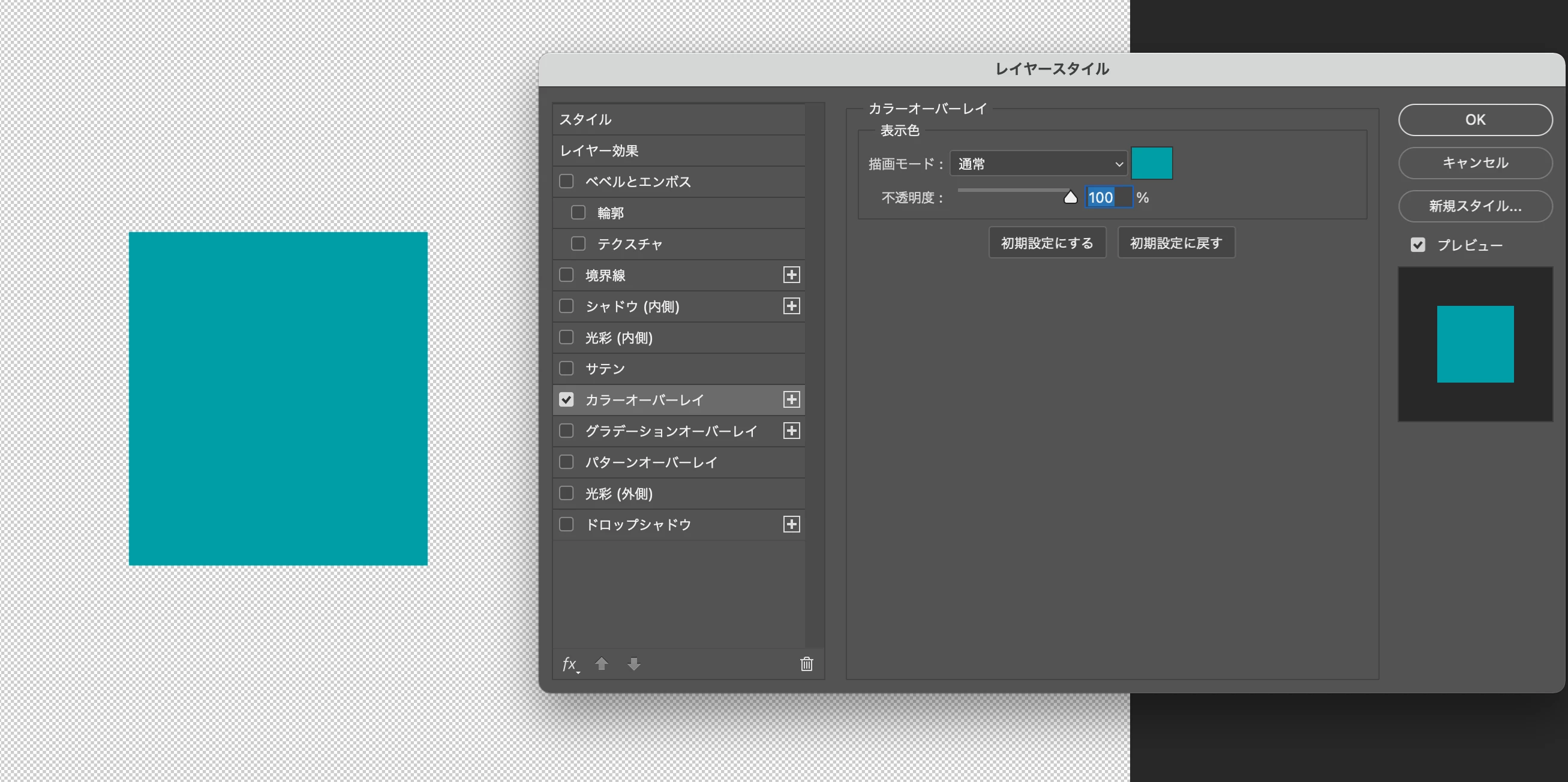The height and width of the screenshot is (782, 1568).
Task: Open the 描画モード dropdown
Action: click(1038, 164)
